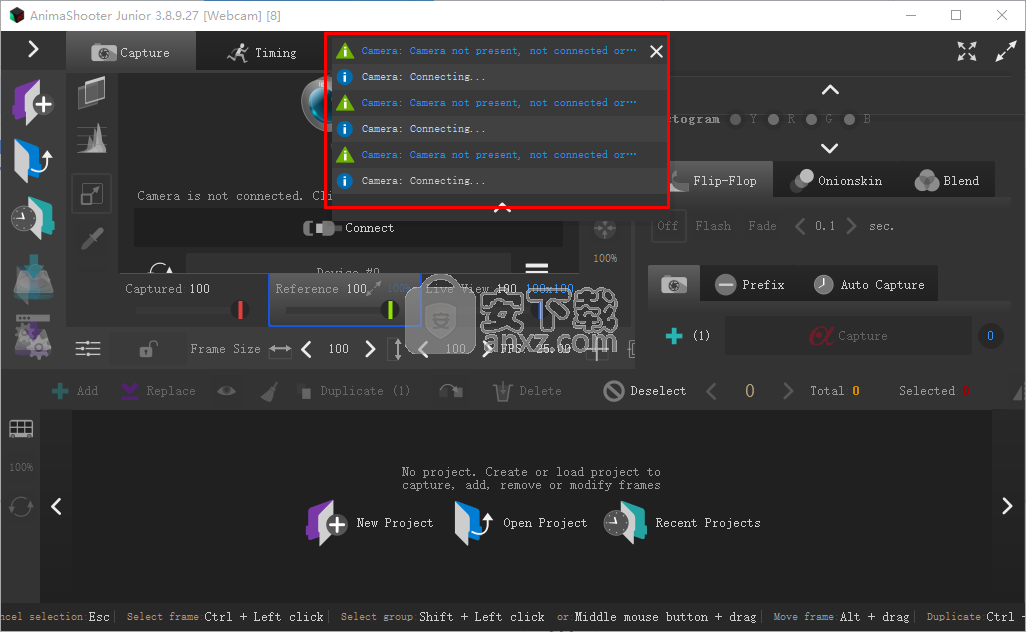Collapse histogram panel with up chevron
Viewport: 1026px width, 632px height.
point(830,90)
